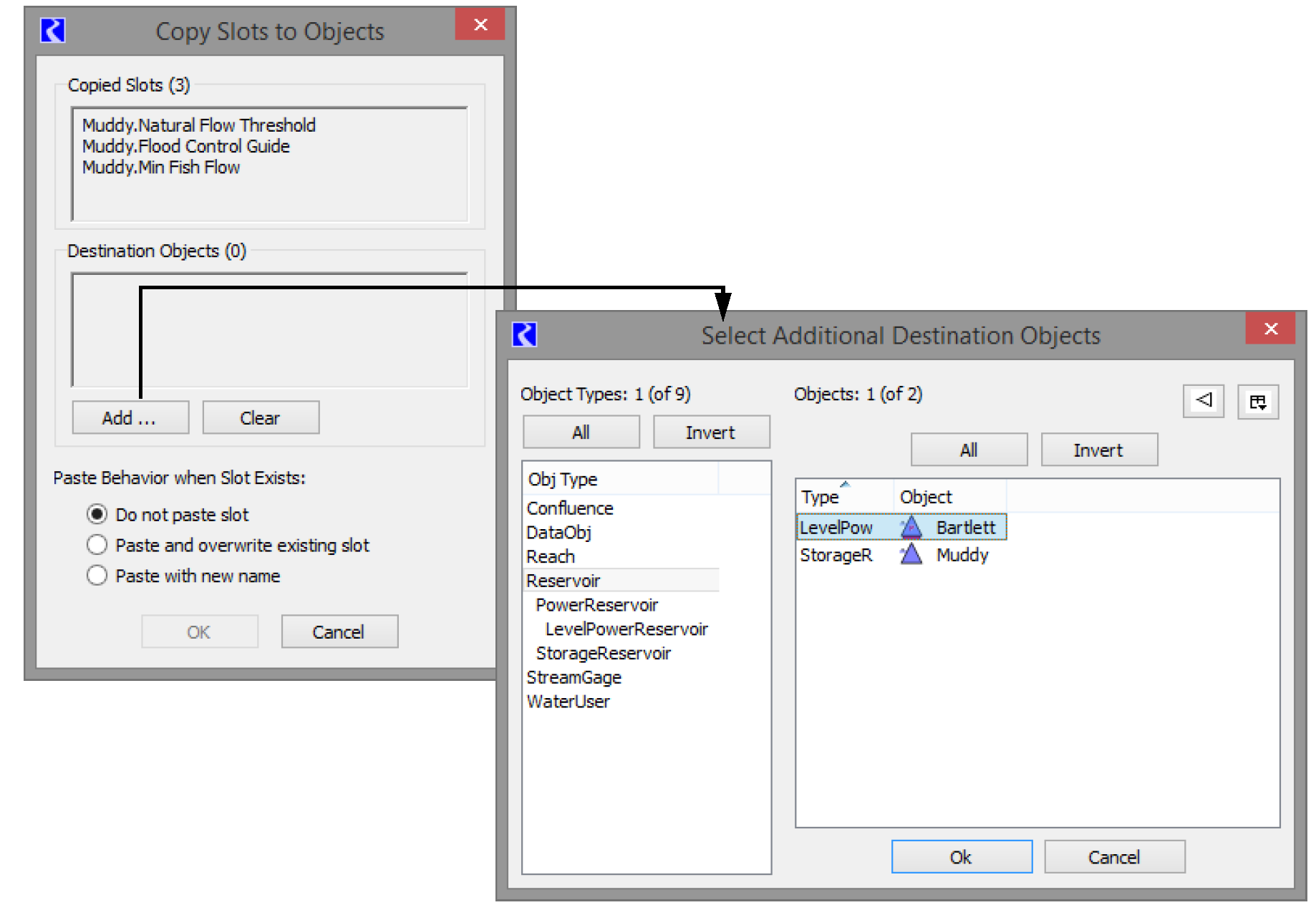Clear the destination objects list

pyautogui.click(x=261, y=418)
